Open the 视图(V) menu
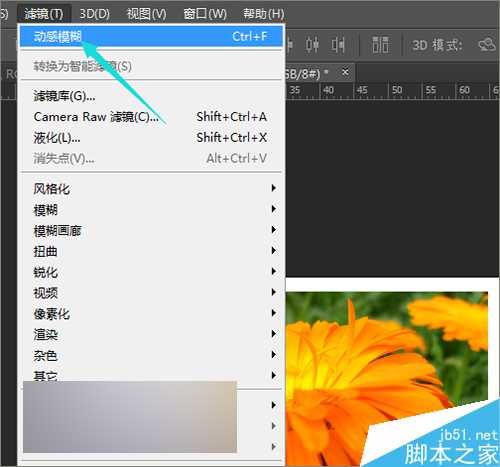The width and height of the screenshot is (500, 467). click(x=146, y=14)
